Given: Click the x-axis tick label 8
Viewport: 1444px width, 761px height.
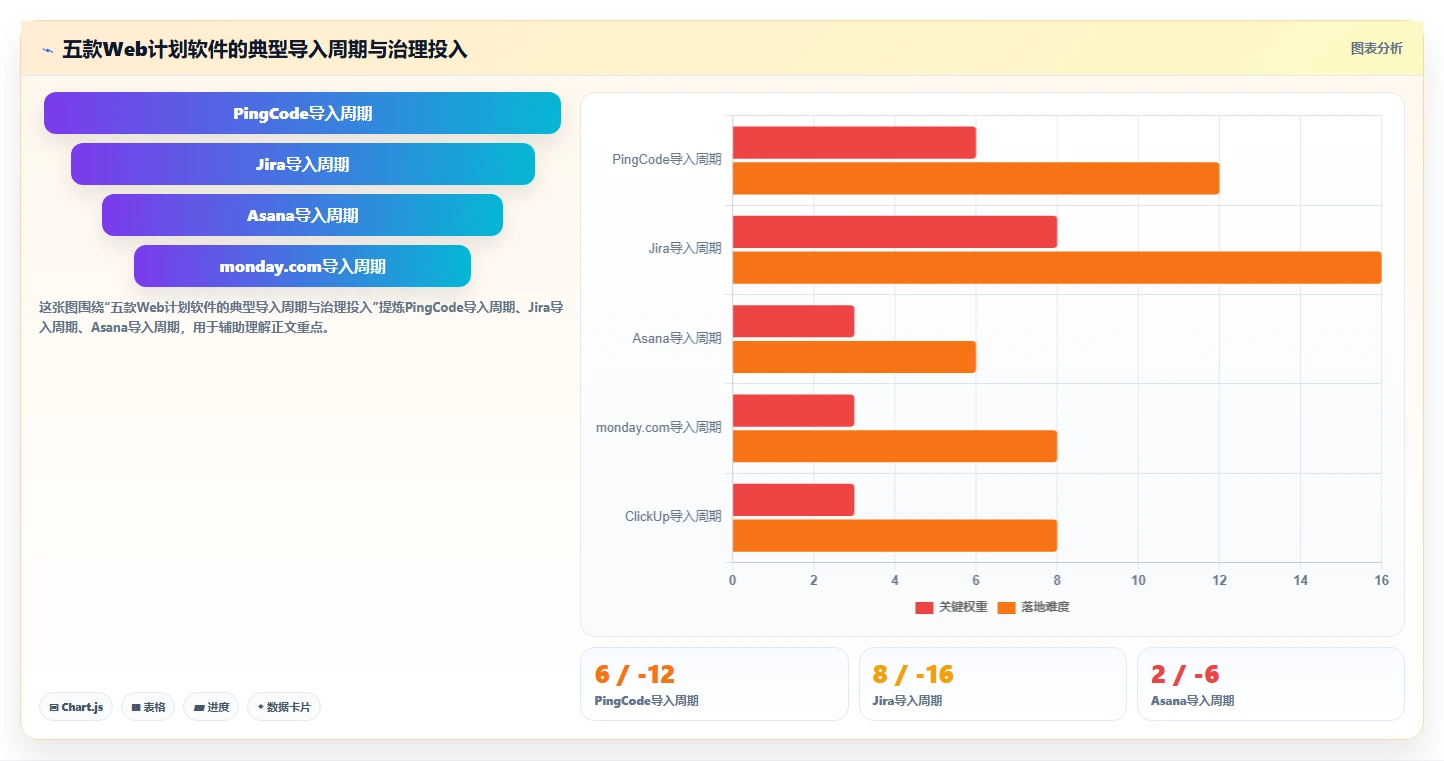Looking at the screenshot, I should (x=1057, y=580).
